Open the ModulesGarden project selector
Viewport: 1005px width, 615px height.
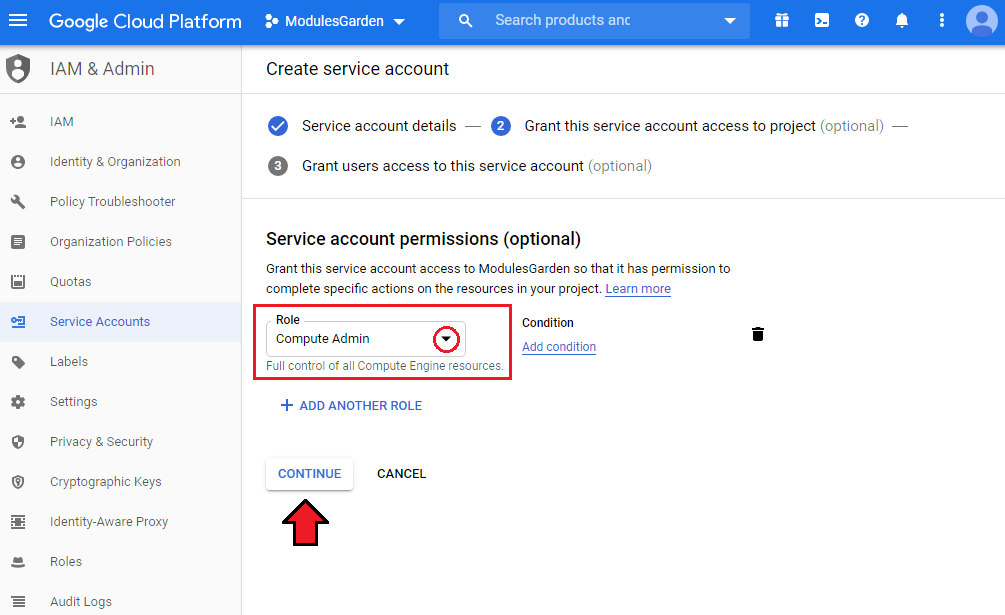[335, 21]
